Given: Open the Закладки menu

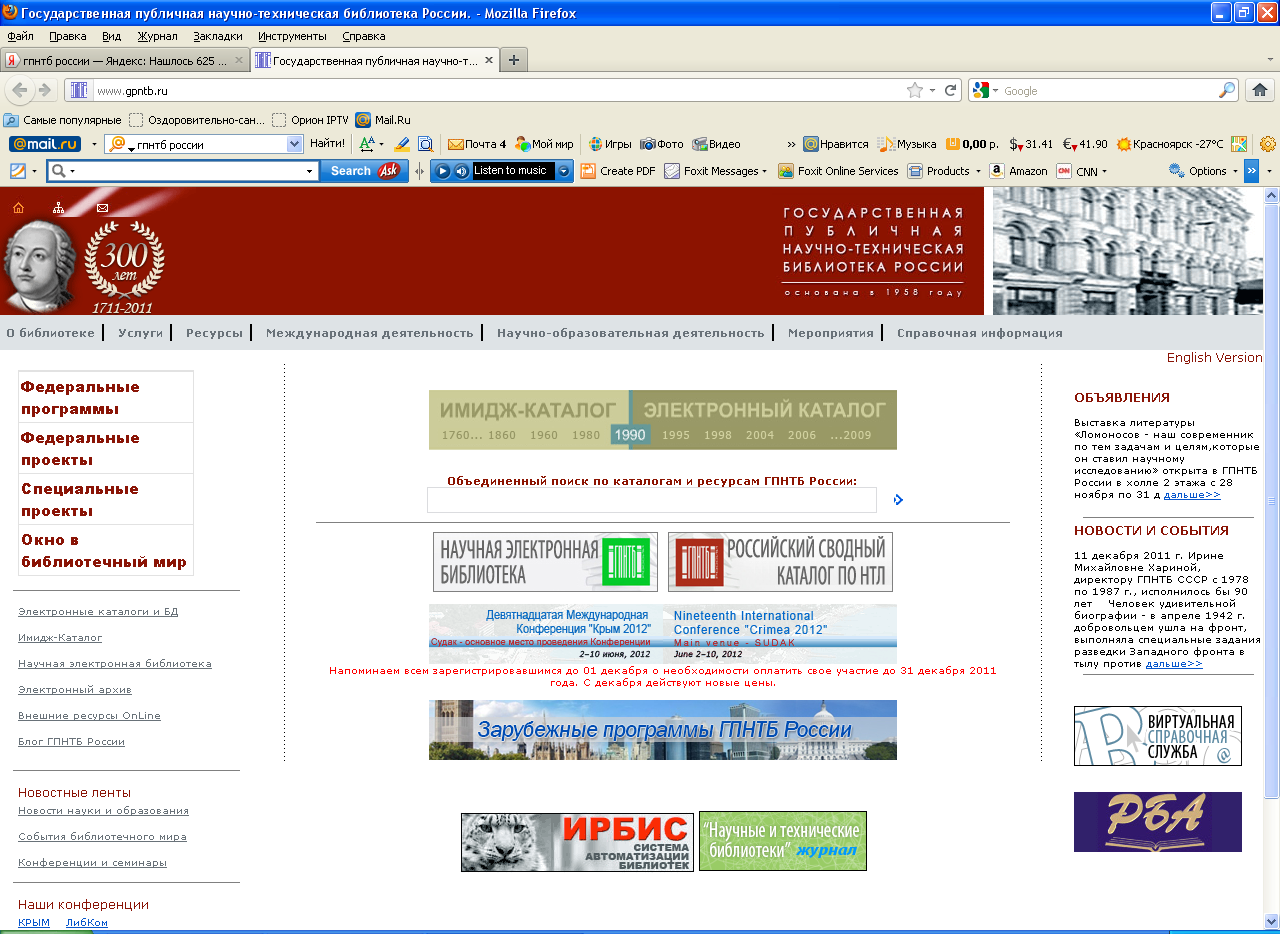Looking at the screenshot, I should click(x=218, y=36).
